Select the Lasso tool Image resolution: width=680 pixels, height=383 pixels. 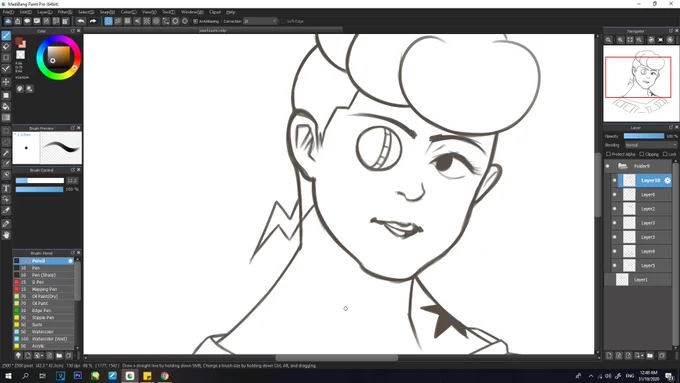coord(6,142)
